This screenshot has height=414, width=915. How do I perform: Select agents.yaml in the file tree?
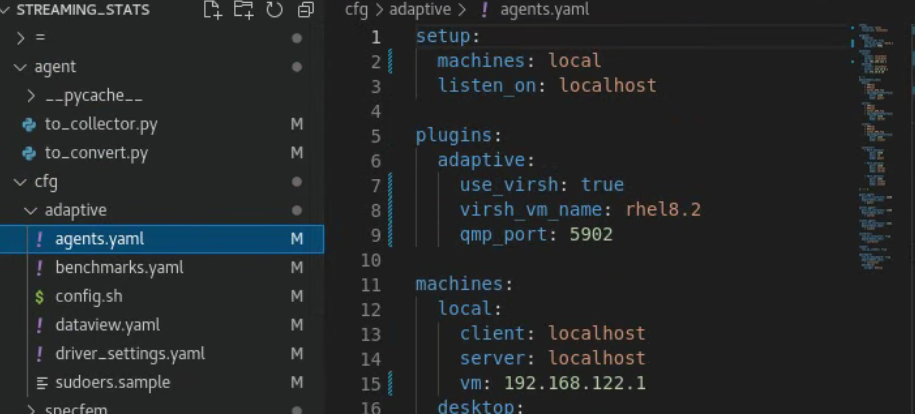coord(162,239)
